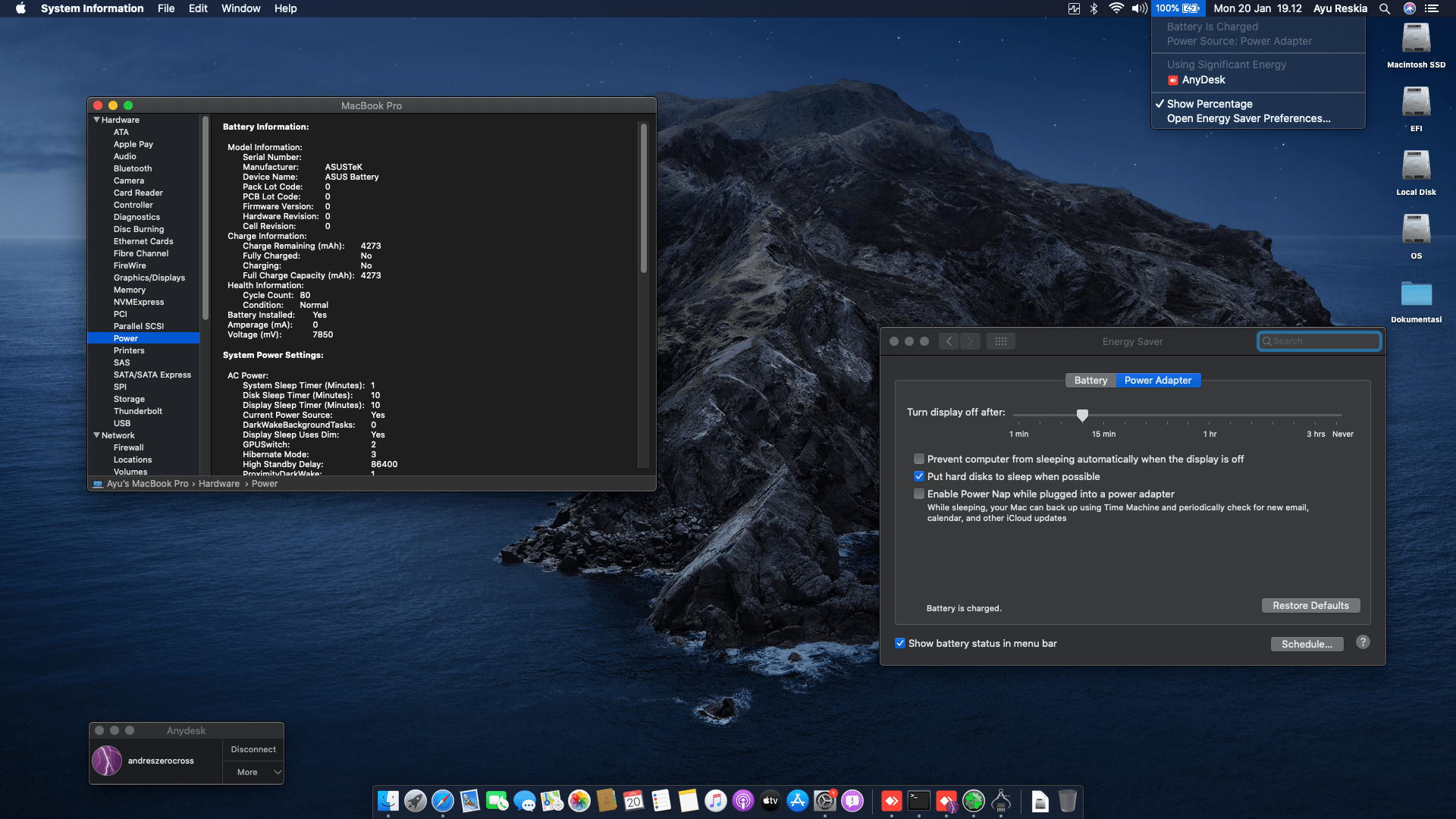
Task: Show all preferences grid button
Action: pos(1000,341)
